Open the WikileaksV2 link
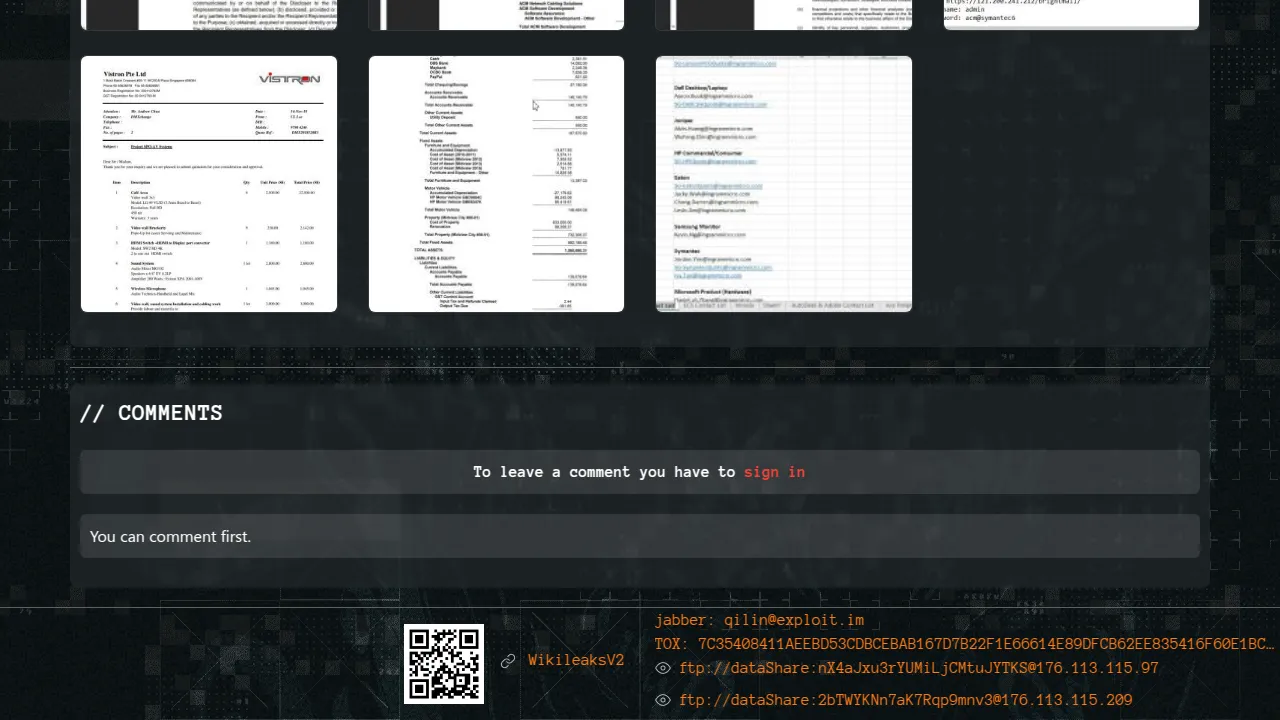 click(576, 661)
